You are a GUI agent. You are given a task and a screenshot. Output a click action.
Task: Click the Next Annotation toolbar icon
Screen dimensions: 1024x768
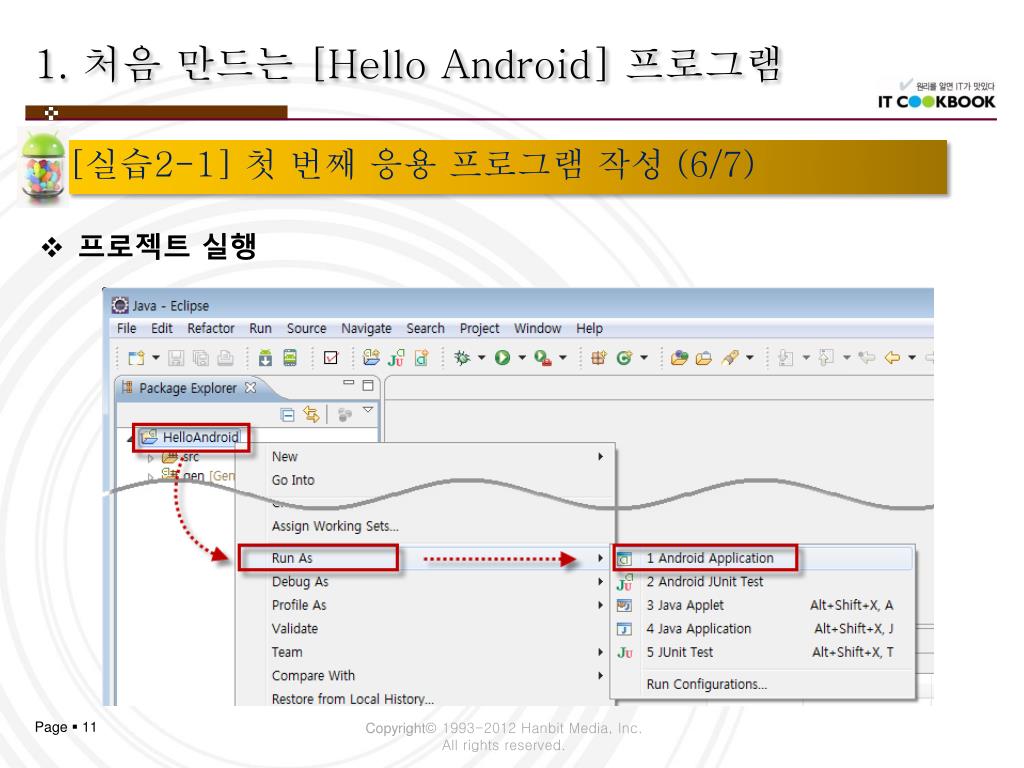[786, 358]
